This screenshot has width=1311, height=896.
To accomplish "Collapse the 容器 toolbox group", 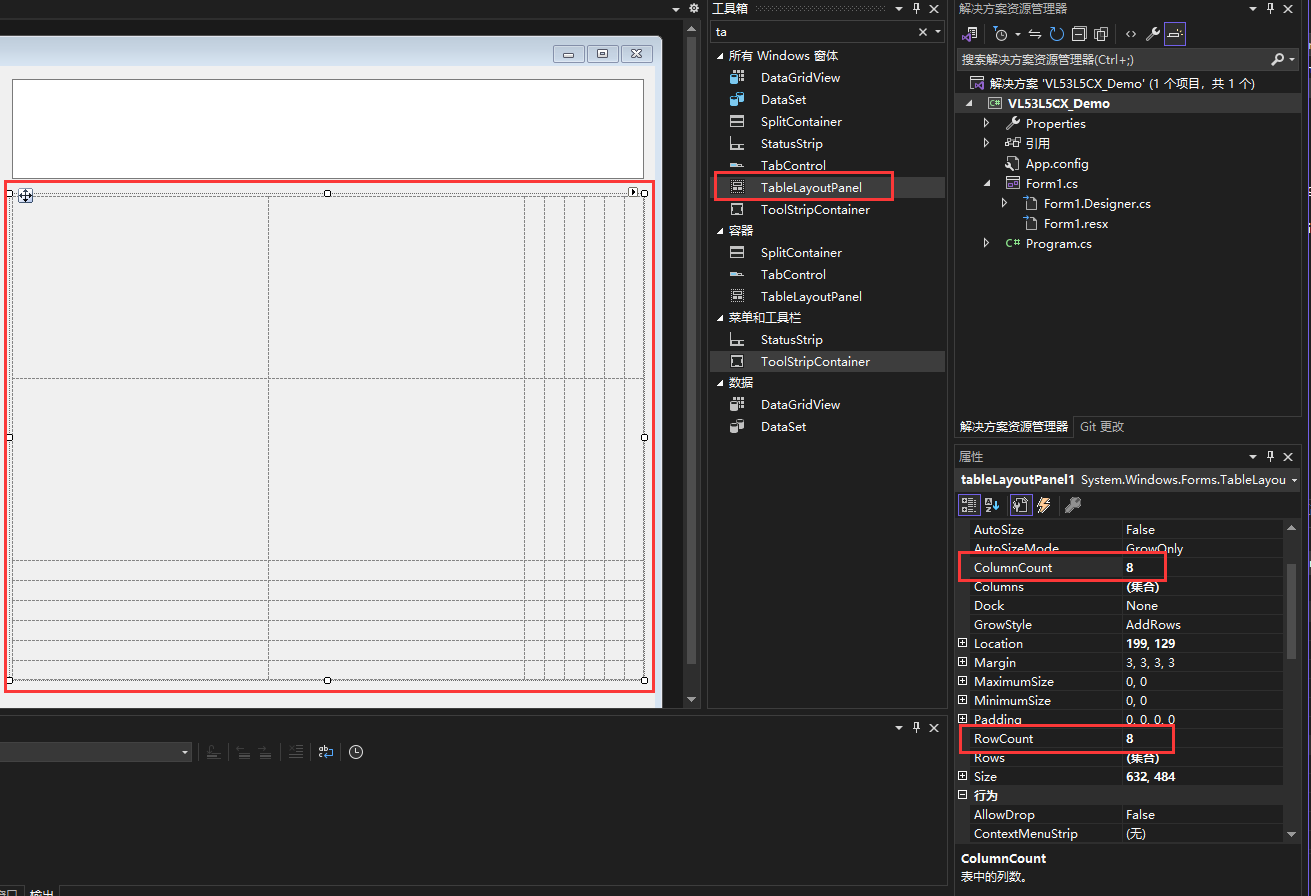I will (x=719, y=231).
